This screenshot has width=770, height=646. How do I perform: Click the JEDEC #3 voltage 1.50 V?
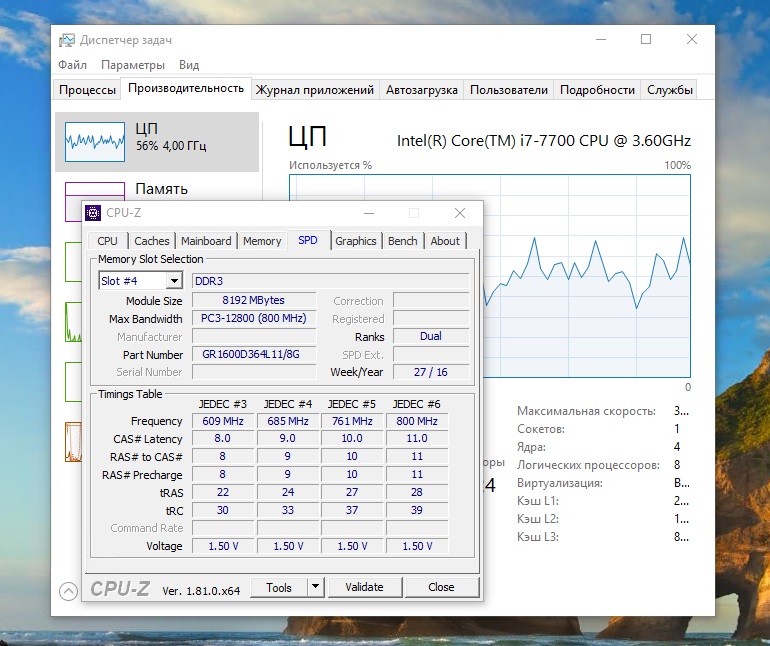(223, 546)
